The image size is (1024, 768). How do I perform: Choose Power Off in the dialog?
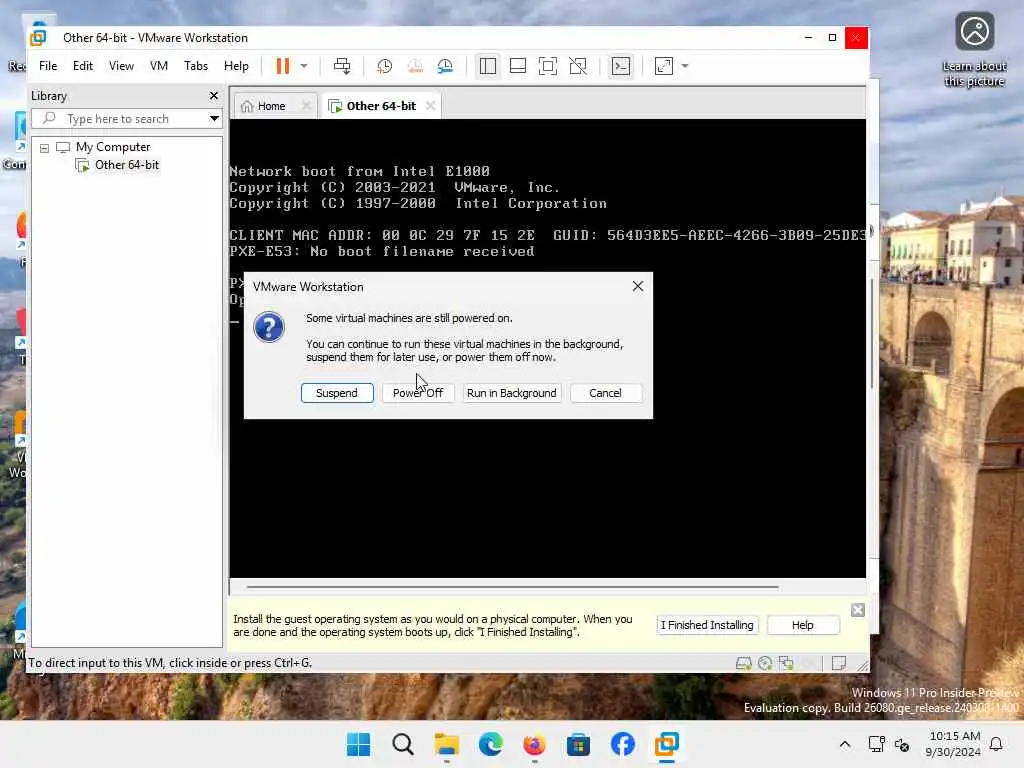click(x=418, y=392)
